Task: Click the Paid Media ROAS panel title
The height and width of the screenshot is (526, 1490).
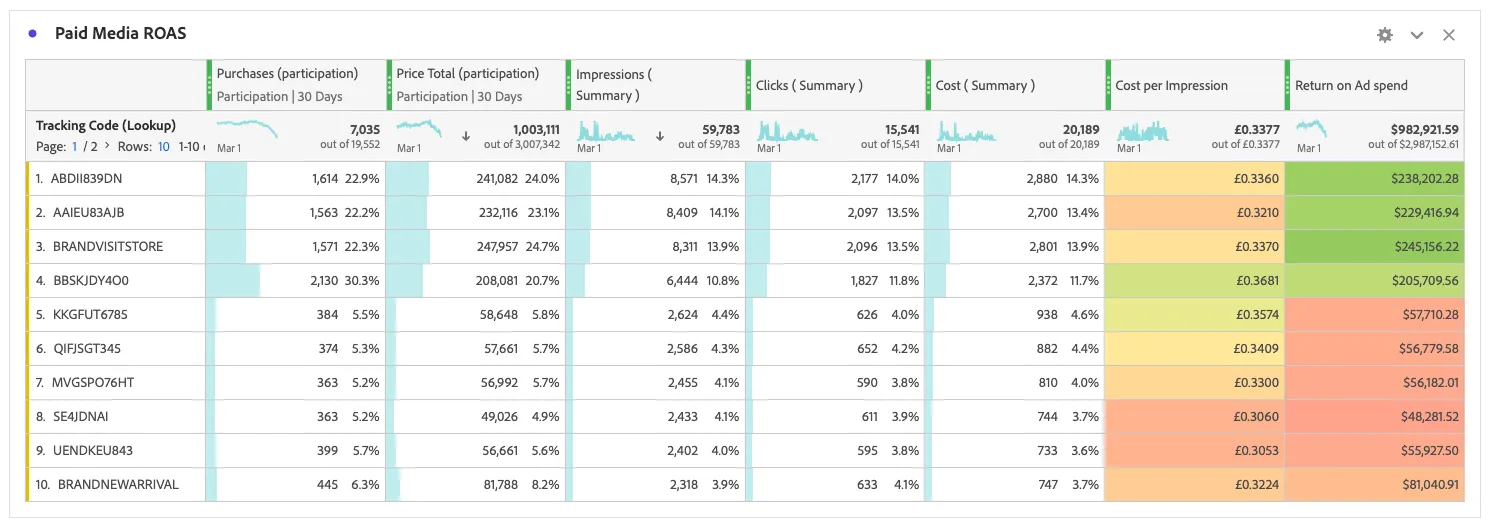Action: [120, 34]
